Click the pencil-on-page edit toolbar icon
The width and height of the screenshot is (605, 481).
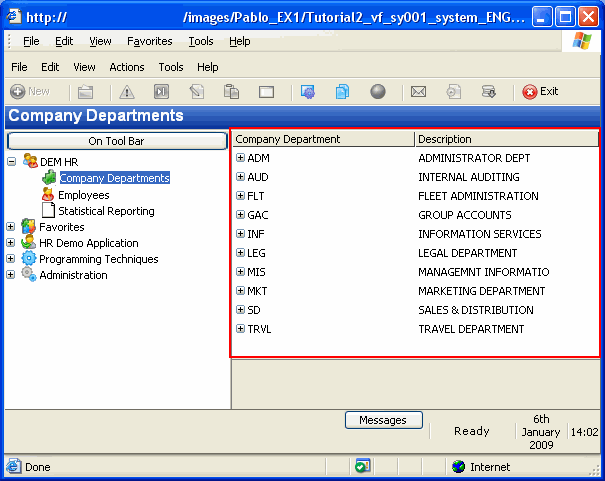coord(197,92)
